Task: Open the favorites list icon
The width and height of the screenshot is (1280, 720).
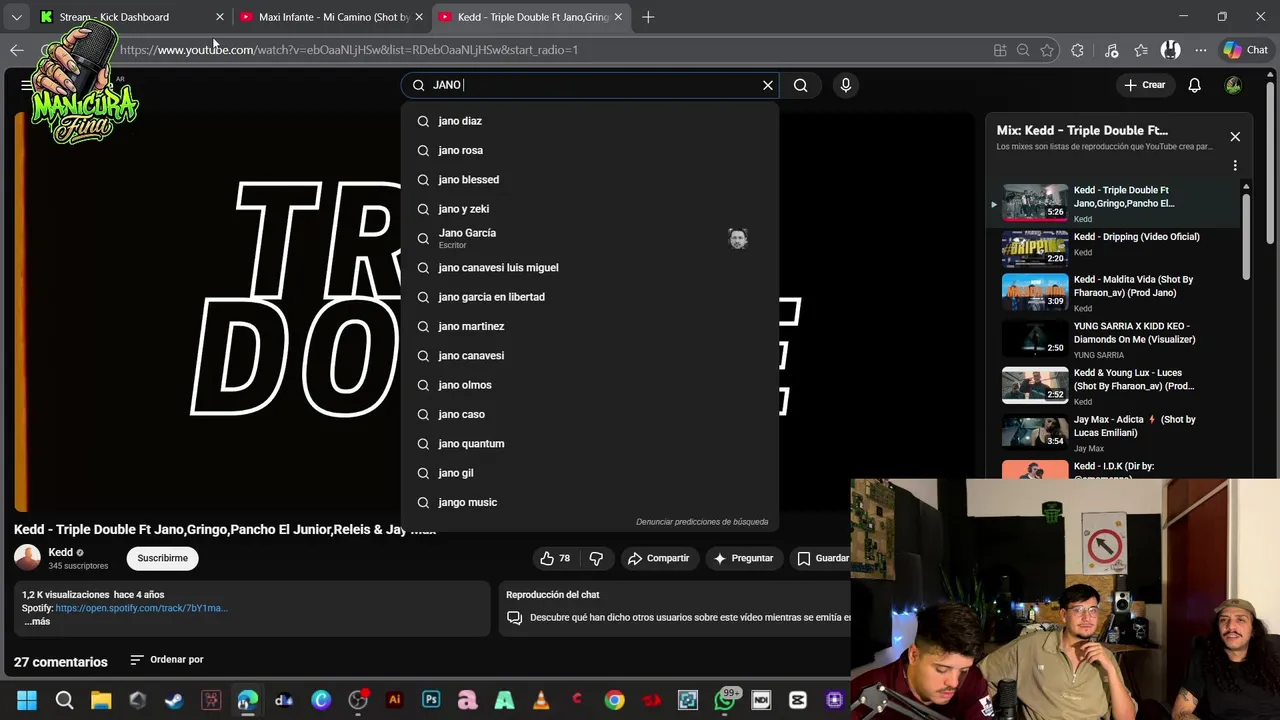Action: (x=1141, y=50)
